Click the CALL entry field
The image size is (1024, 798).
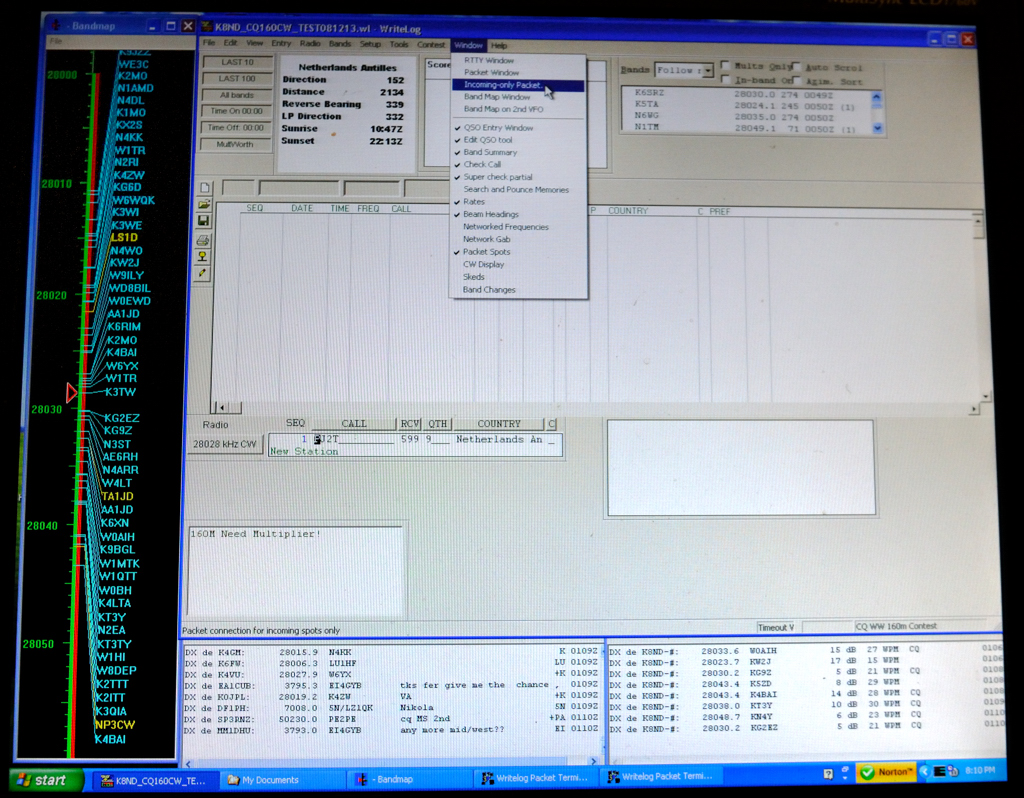click(x=355, y=439)
